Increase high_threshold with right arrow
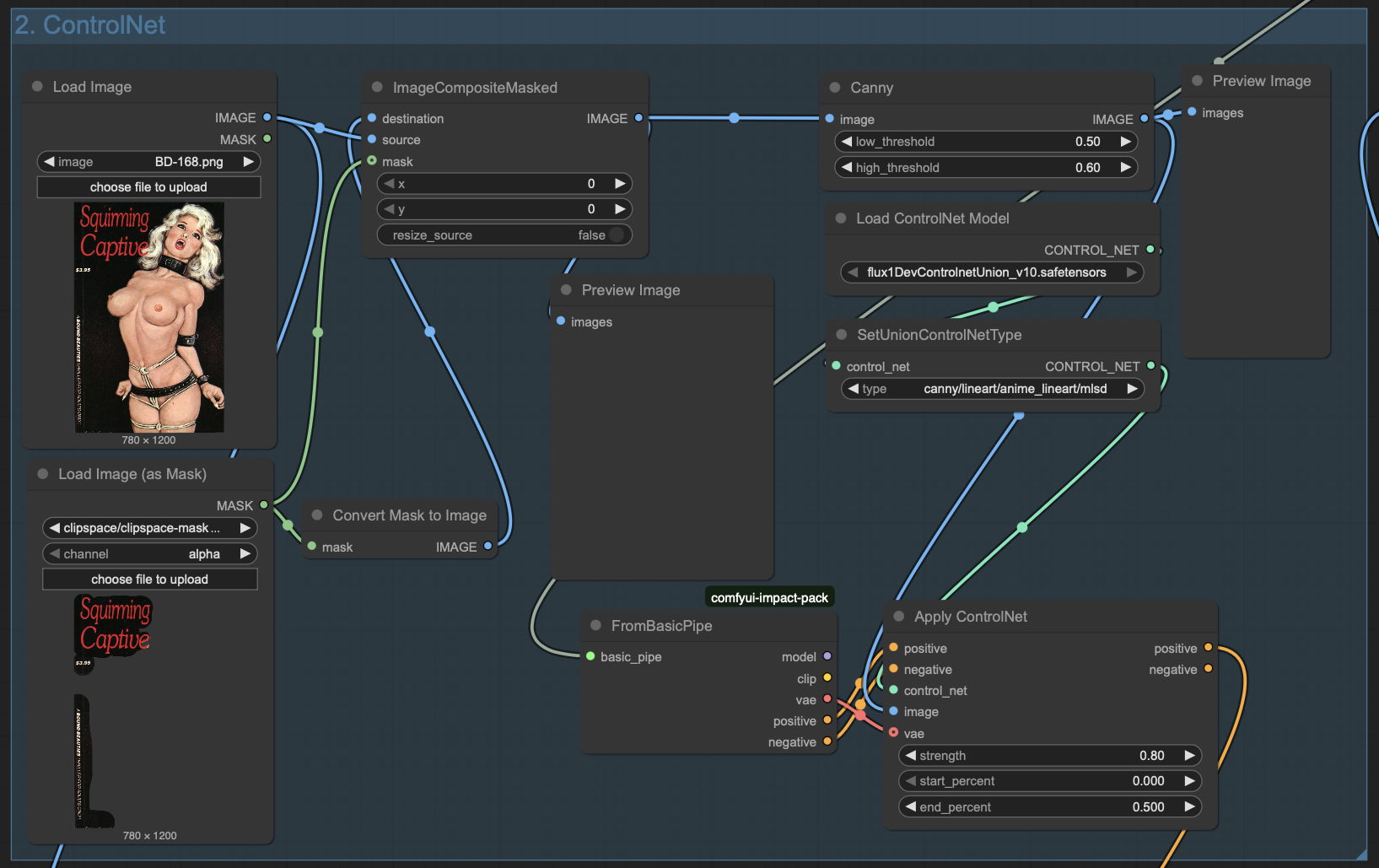The width and height of the screenshot is (1379, 868). [1125, 167]
